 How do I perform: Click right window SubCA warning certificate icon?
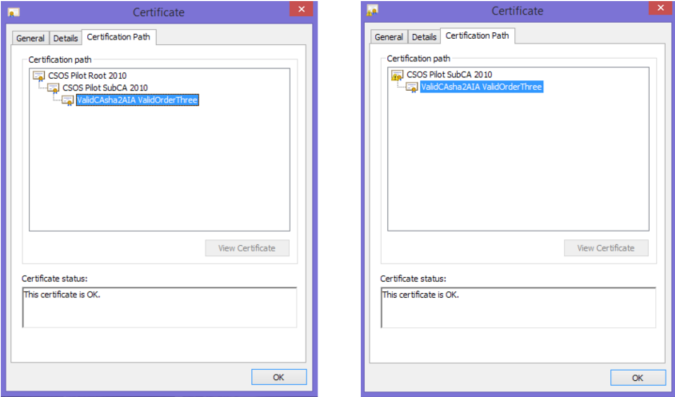click(397, 75)
